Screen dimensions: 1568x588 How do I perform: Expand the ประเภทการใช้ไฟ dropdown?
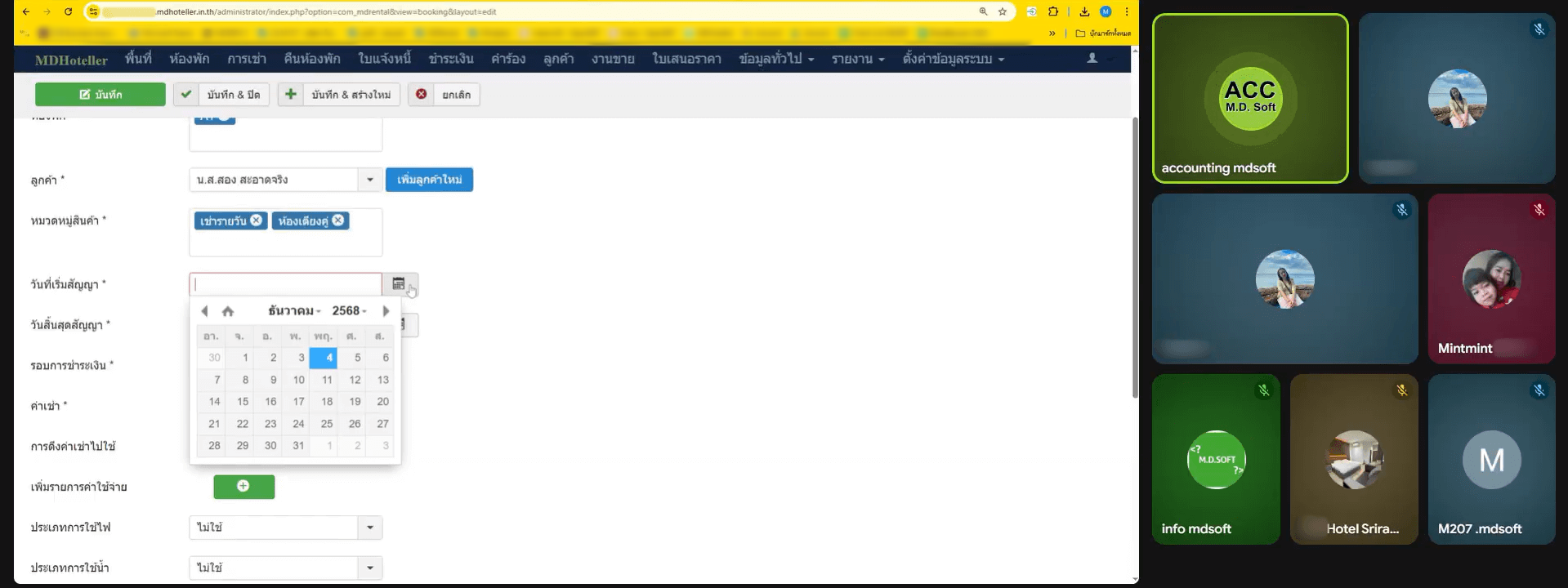pyautogui.click(x=369, y=528)
